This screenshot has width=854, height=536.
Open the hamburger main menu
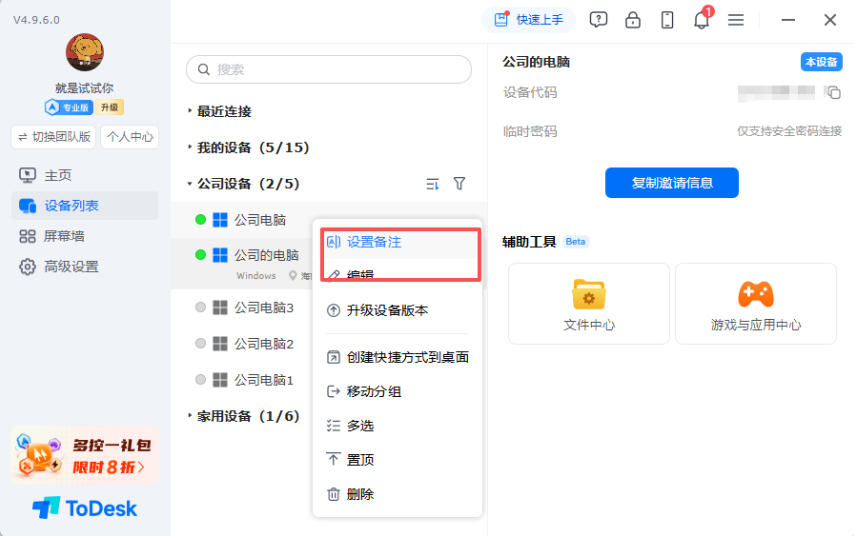736,20
